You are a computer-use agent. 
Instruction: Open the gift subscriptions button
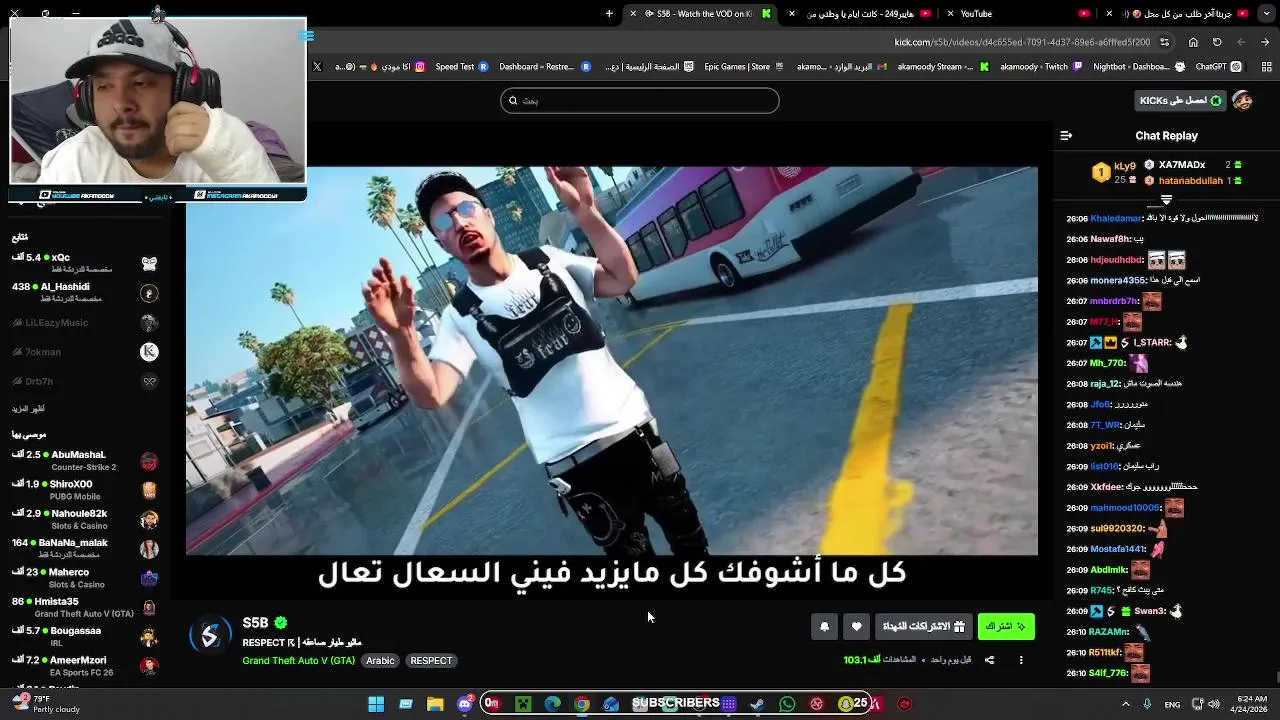click(923, 627)
